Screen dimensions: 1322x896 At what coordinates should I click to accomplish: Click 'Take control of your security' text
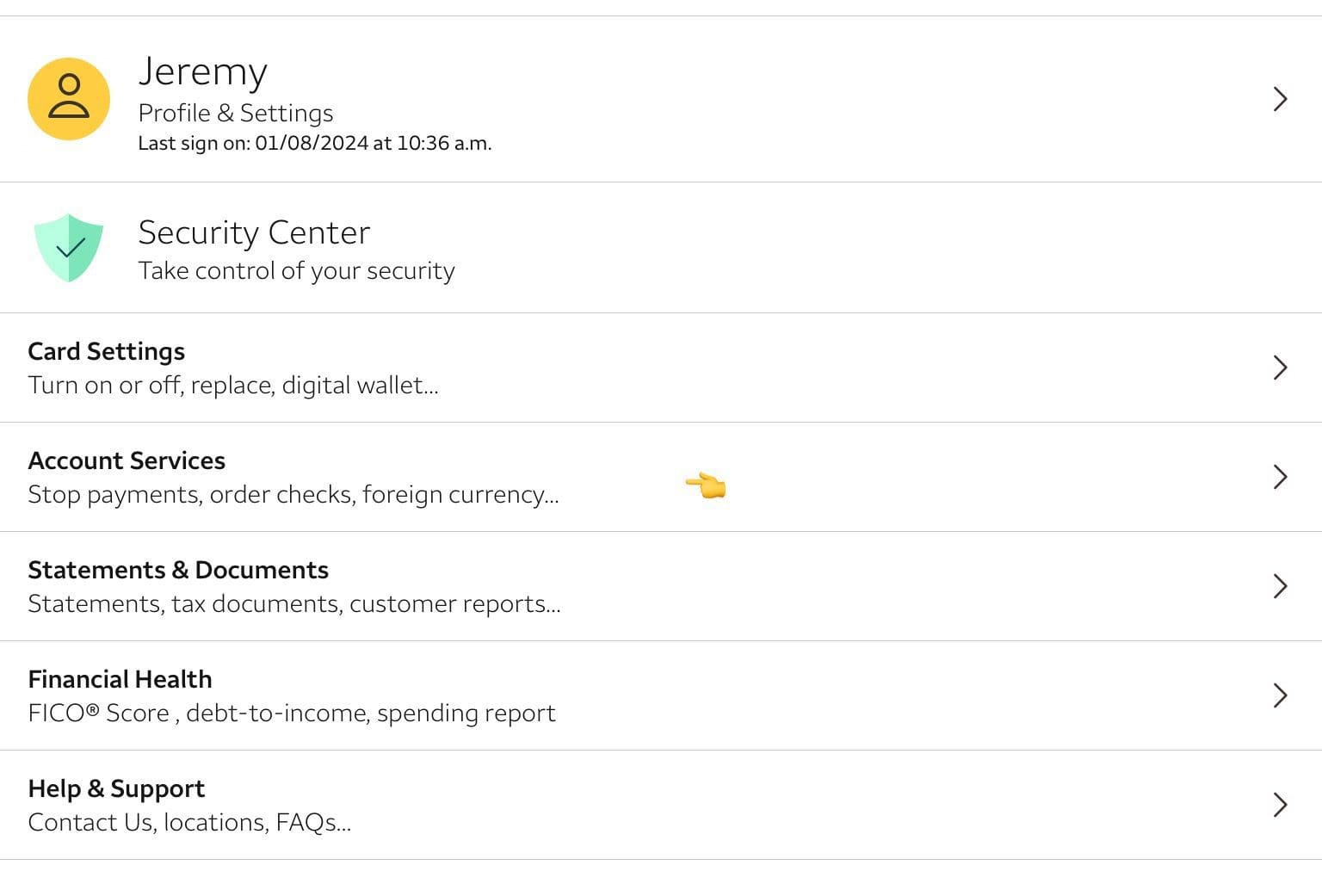point(296,270)
